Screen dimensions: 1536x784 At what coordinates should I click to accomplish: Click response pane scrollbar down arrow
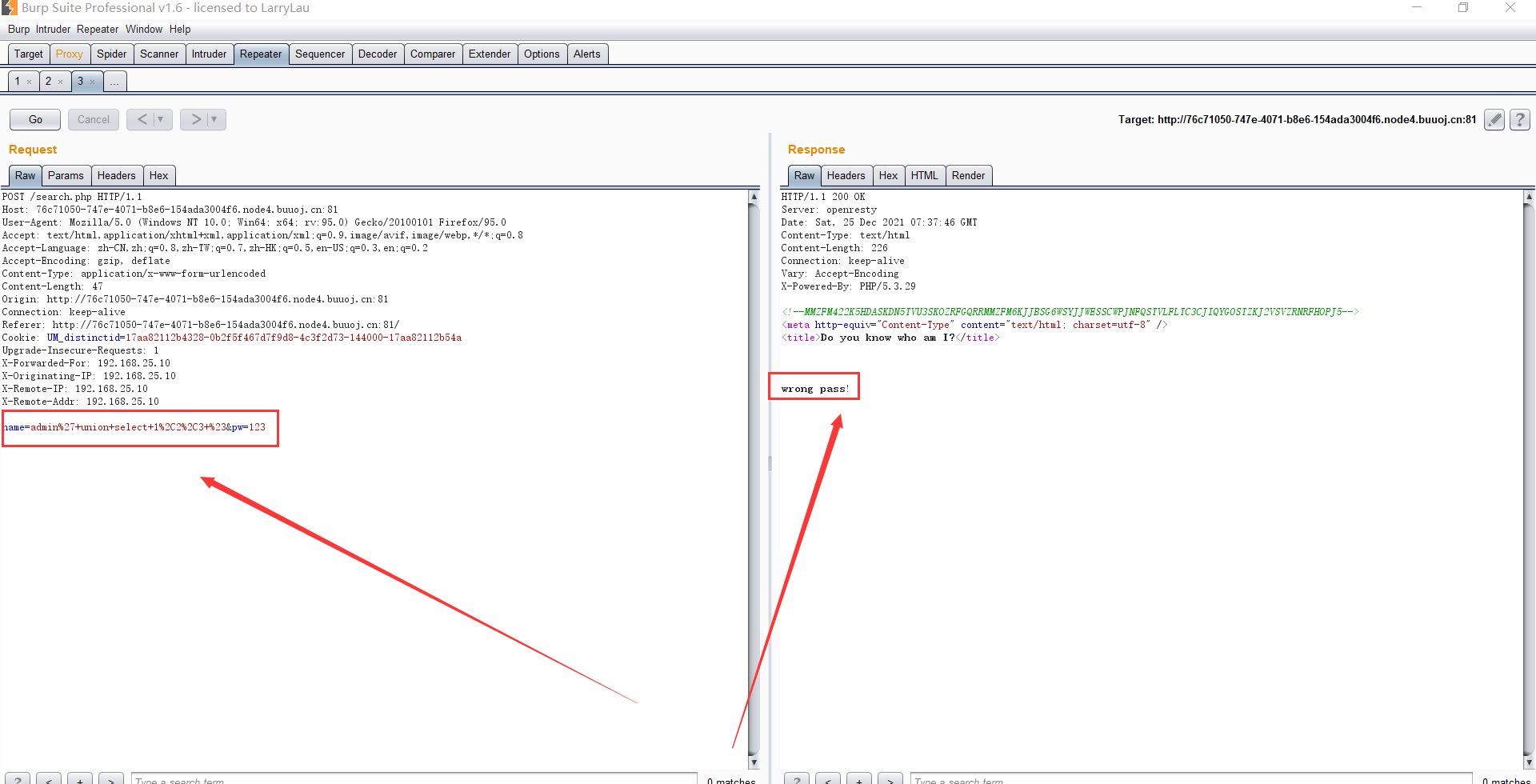pos(1530,762)
